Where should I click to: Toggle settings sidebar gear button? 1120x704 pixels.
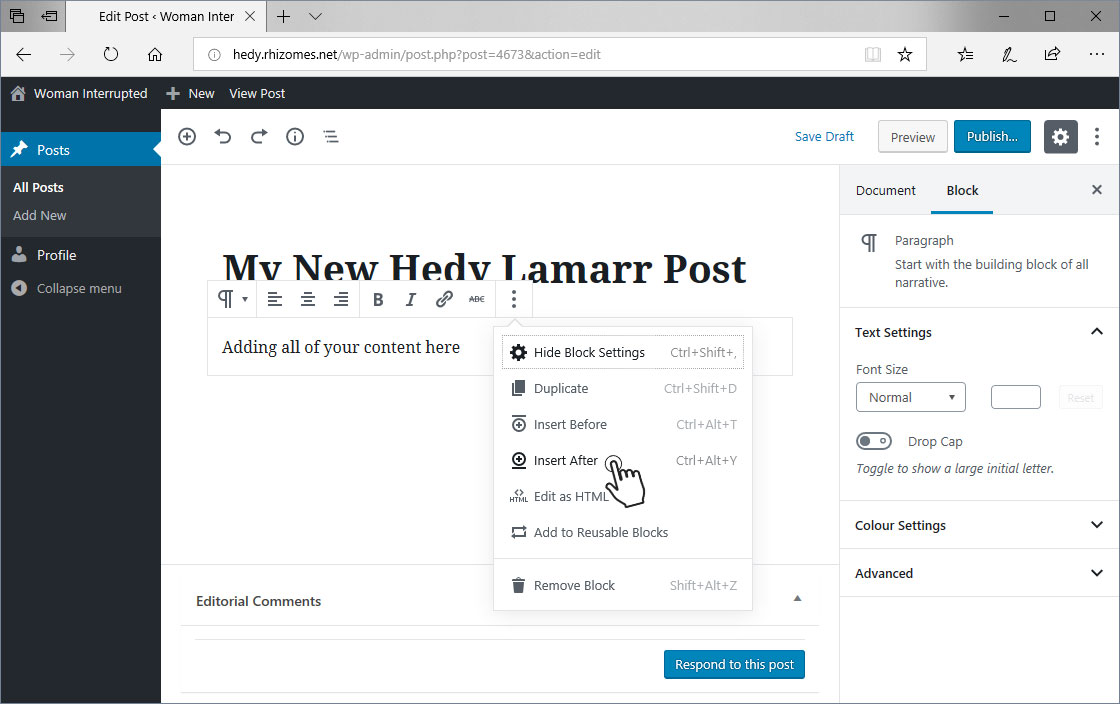point(1061,136)
